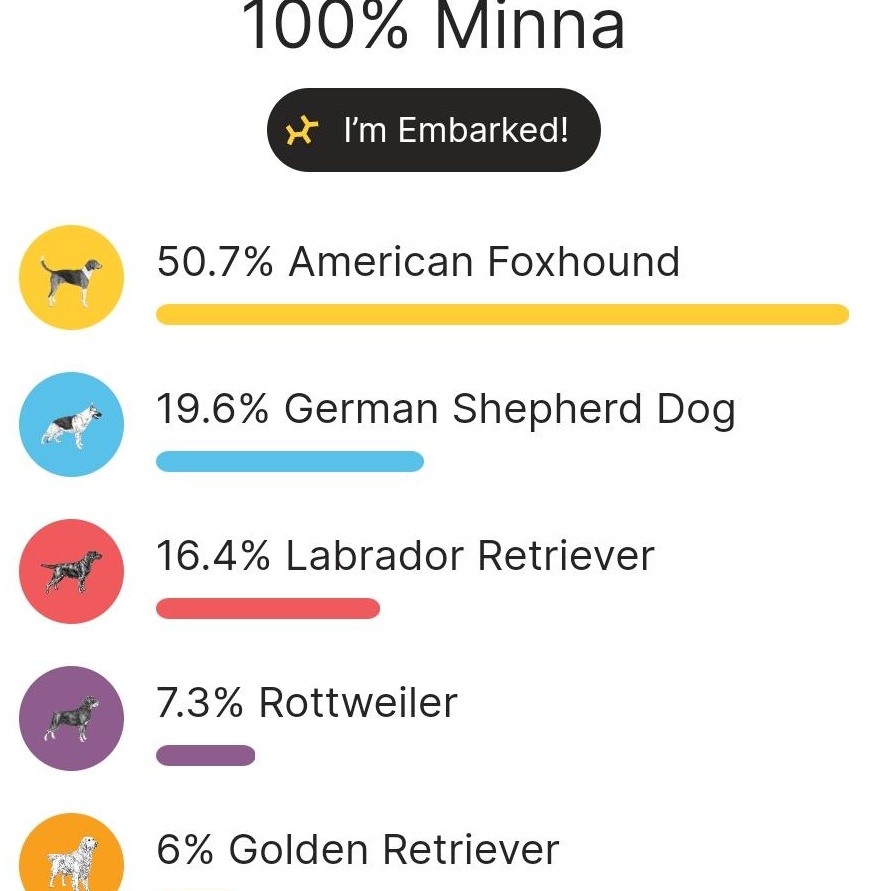Tap the 16.4% percentage value

tap(213, 556)
